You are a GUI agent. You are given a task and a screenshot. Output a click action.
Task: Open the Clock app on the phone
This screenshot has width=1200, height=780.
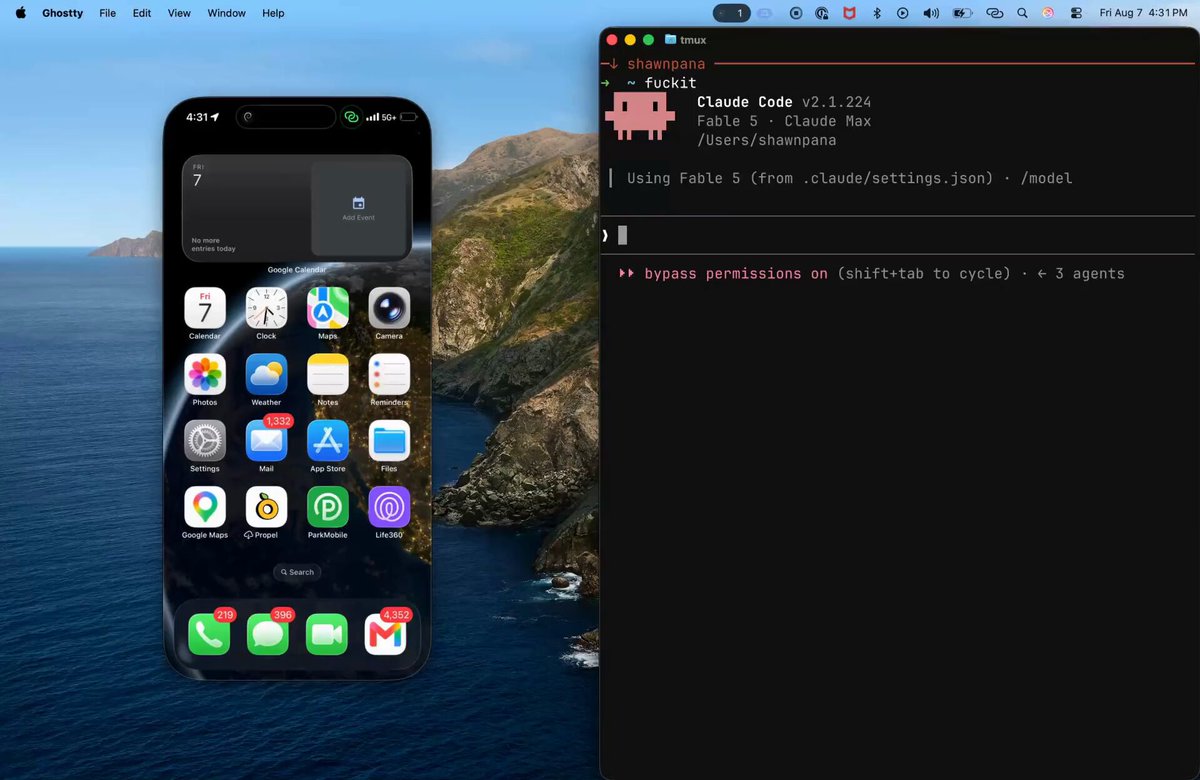click(x=266, y=308)
